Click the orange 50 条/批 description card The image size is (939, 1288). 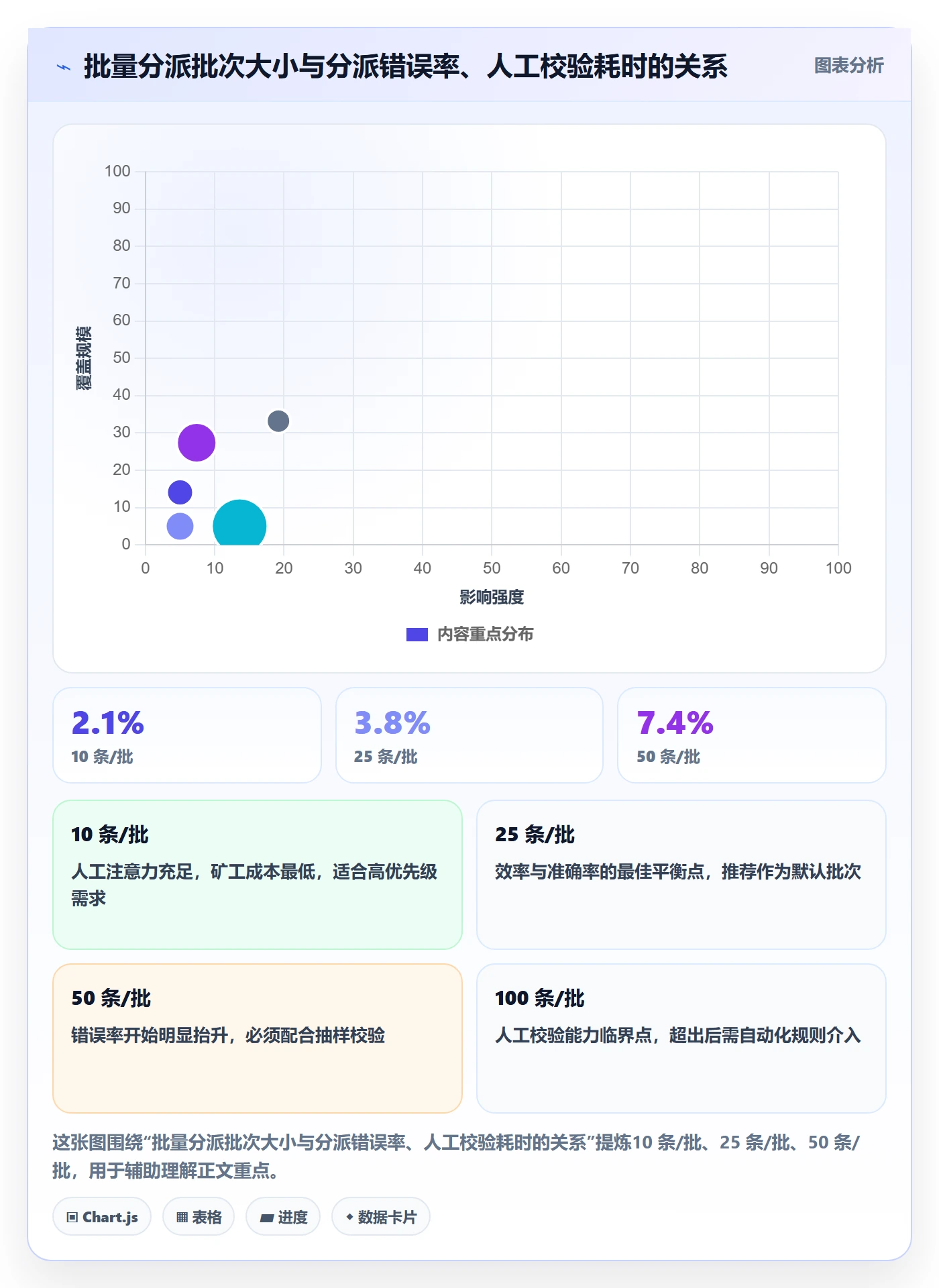[258, 1038]
